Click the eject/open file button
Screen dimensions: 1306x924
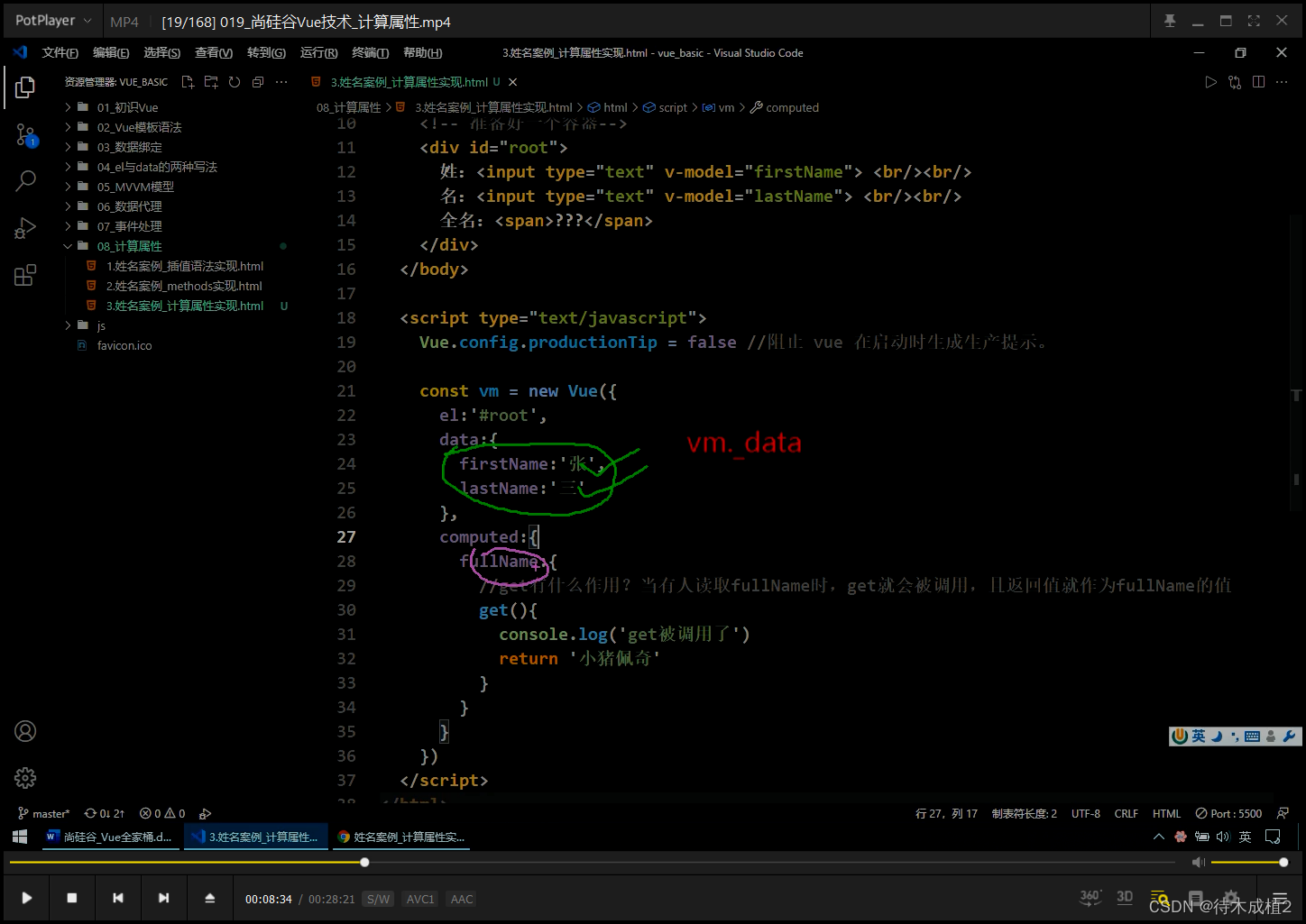click(209, 898)
